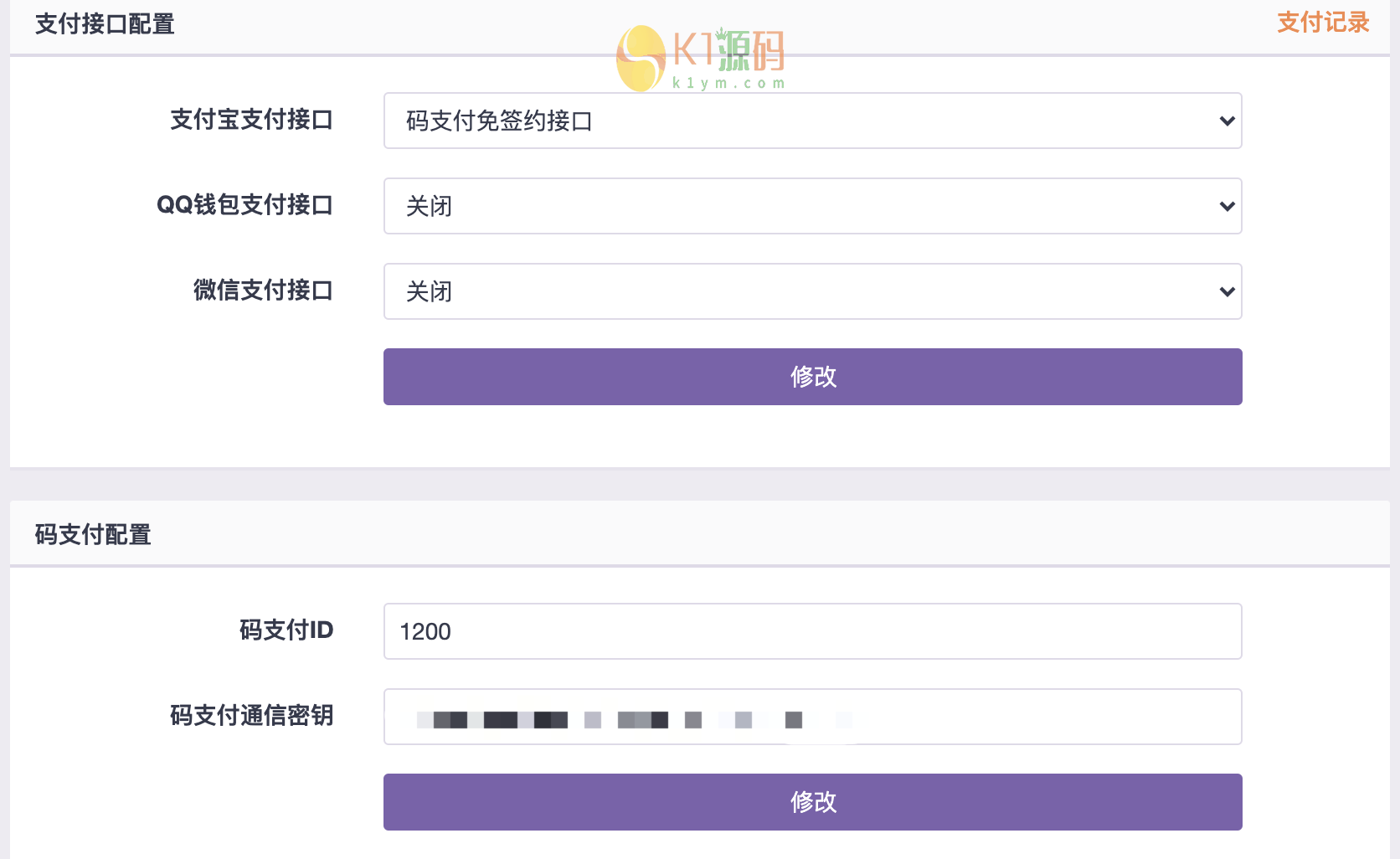Click the 支付接口配置 panel heading
1400x859 pixels.
point(105,24)
